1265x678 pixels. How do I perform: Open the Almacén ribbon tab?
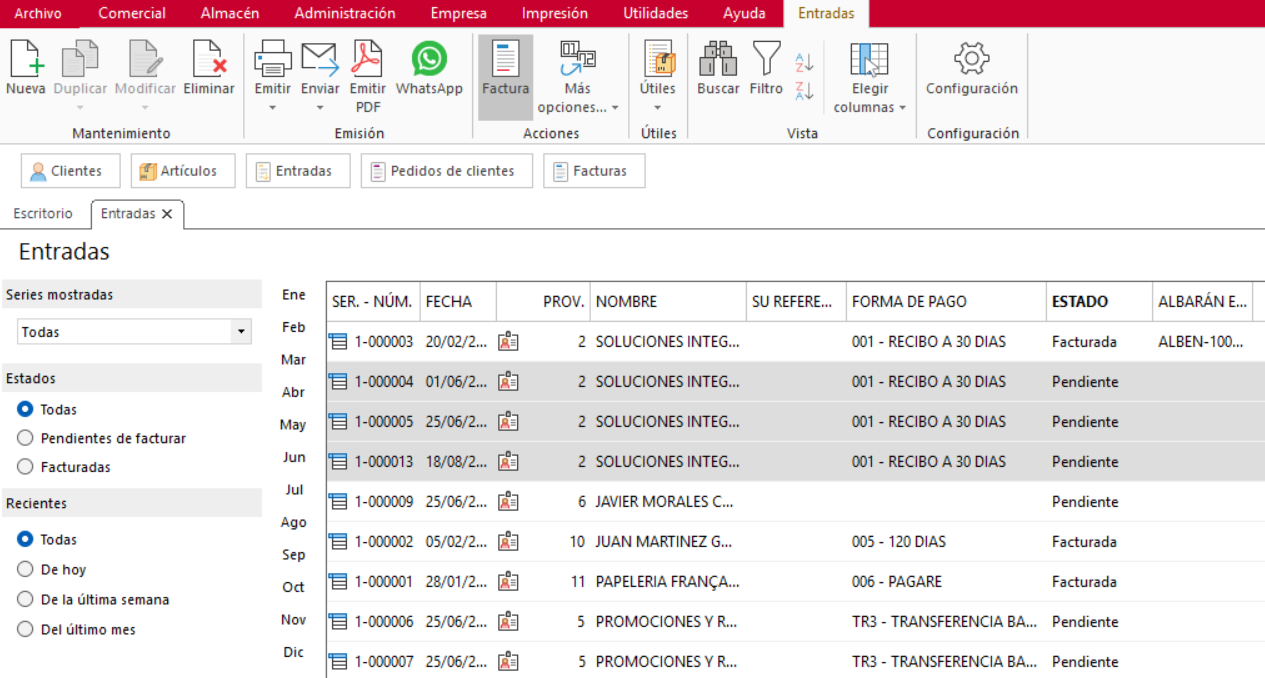coord(230,13)
